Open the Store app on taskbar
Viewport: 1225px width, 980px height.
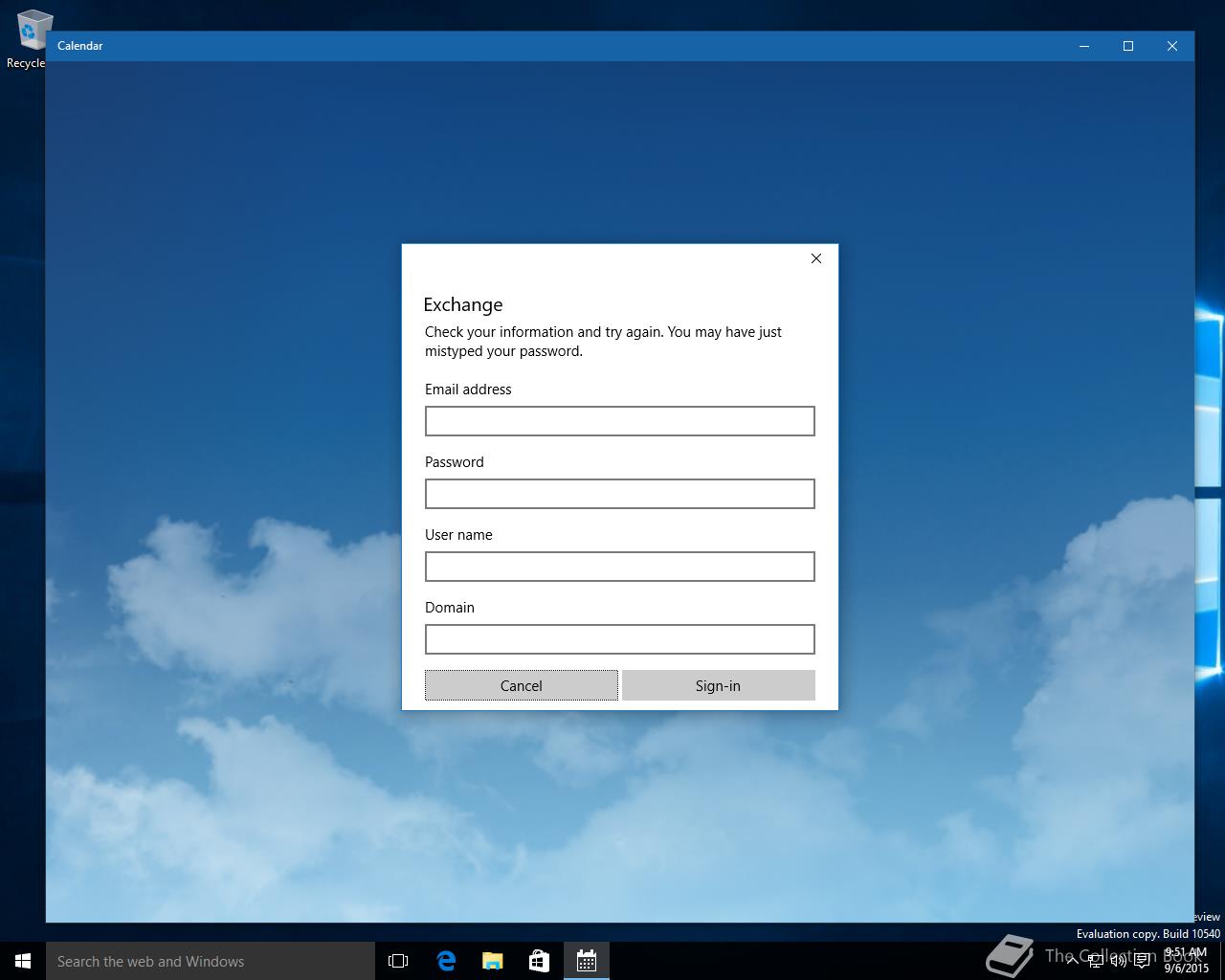[x=539, y=961]
